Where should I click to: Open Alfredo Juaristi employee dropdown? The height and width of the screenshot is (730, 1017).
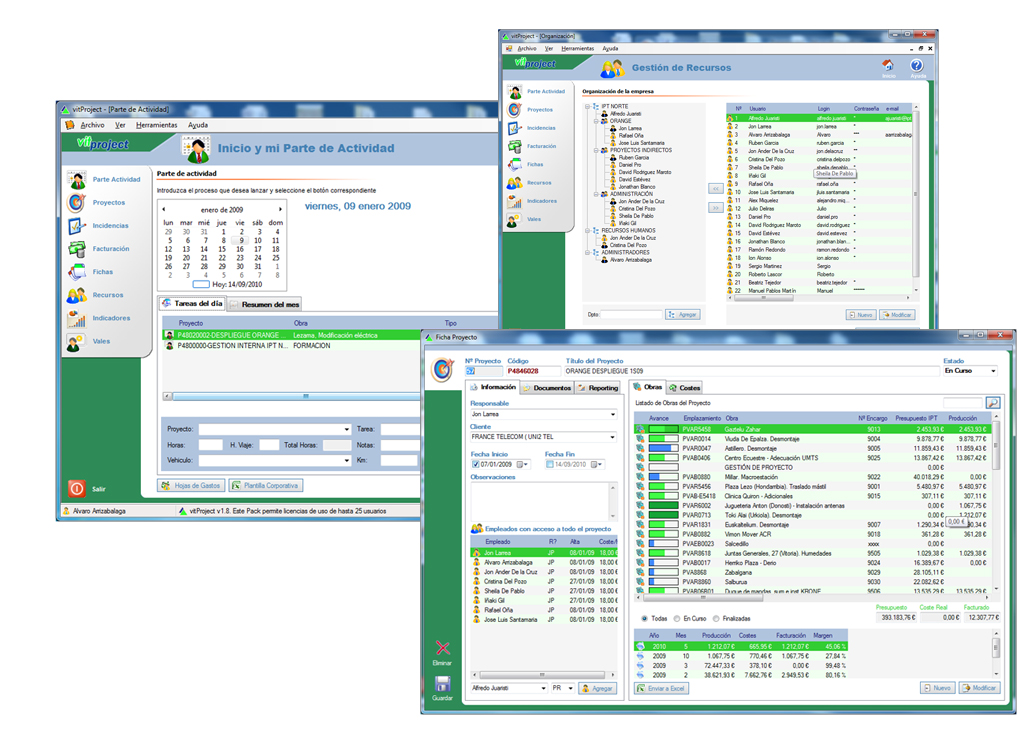pos(509,688)
